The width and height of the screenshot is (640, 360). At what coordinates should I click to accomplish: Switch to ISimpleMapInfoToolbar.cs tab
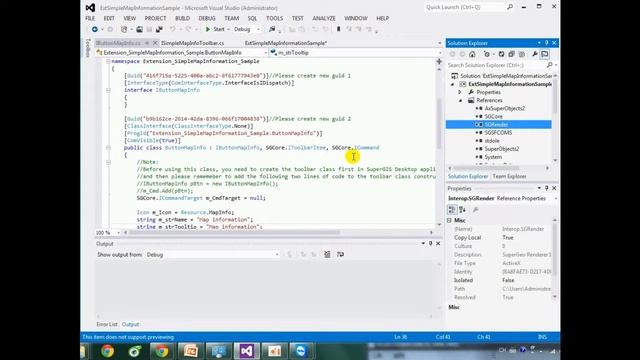click(x=193, y=43)
